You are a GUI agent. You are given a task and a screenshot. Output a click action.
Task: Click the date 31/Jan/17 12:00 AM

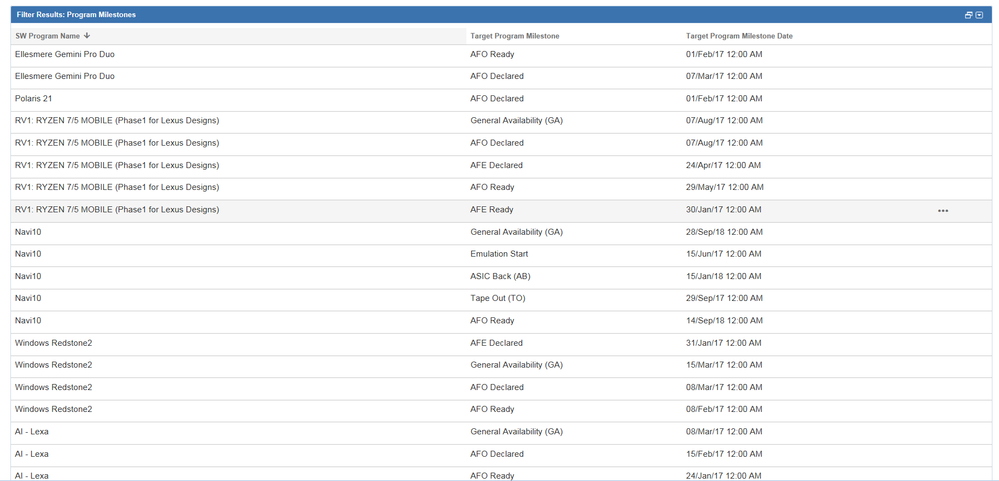tap(723, 343)
